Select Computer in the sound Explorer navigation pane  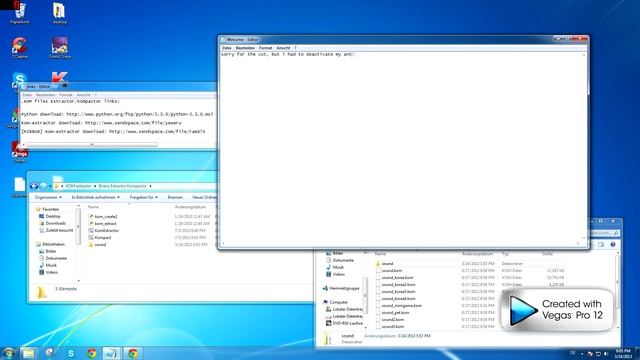(336, 302)
